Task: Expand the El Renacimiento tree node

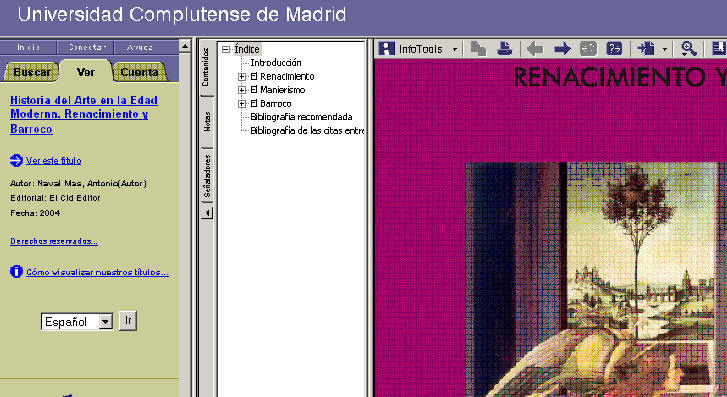Action: (x=242, y=77)
